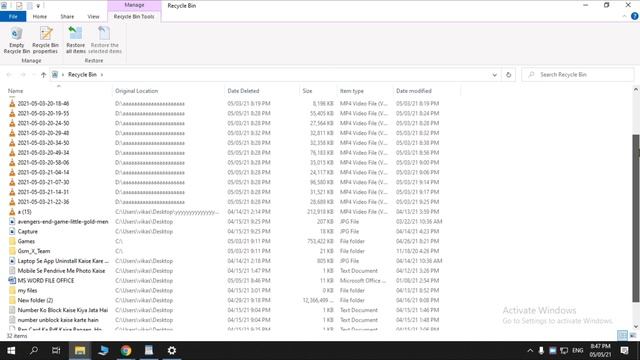The image size is (640, 360).
Task: Select Mobile Se Pendrive Me Photo Kaise
Action: click(61, 271)
